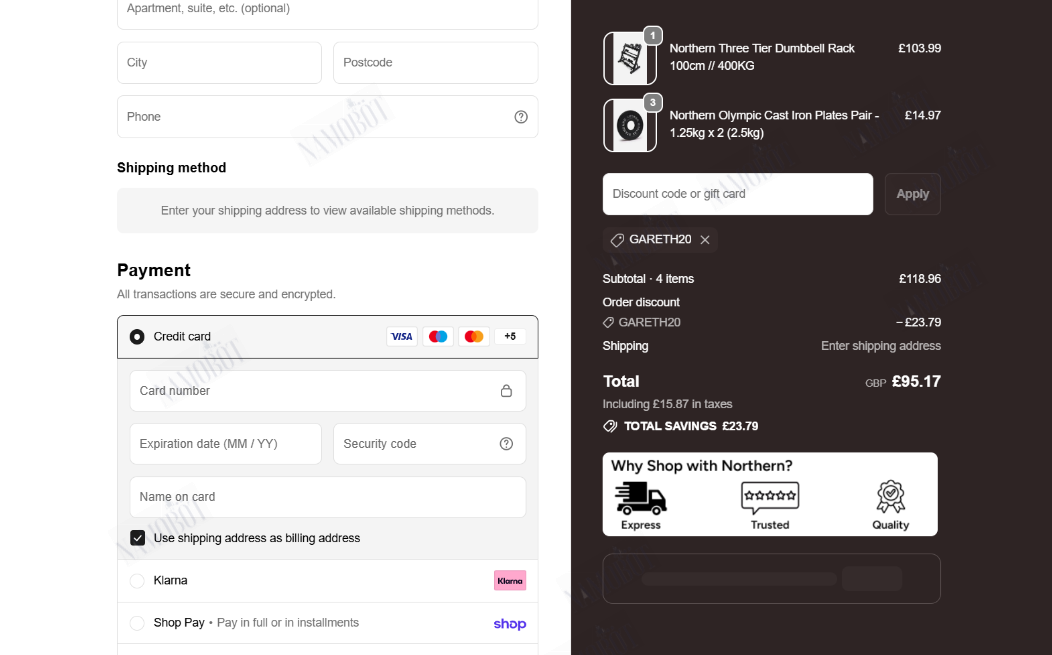Select the Credit card radio option
Screen dimensions: 1052x655
pyautogui.click(x=137, y=336)
